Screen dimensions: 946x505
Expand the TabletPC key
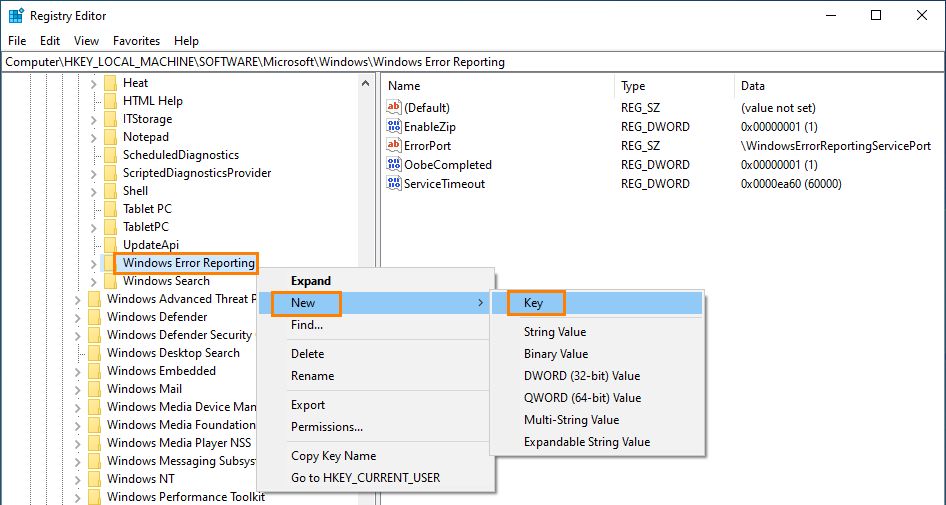(x=94, y=227)
